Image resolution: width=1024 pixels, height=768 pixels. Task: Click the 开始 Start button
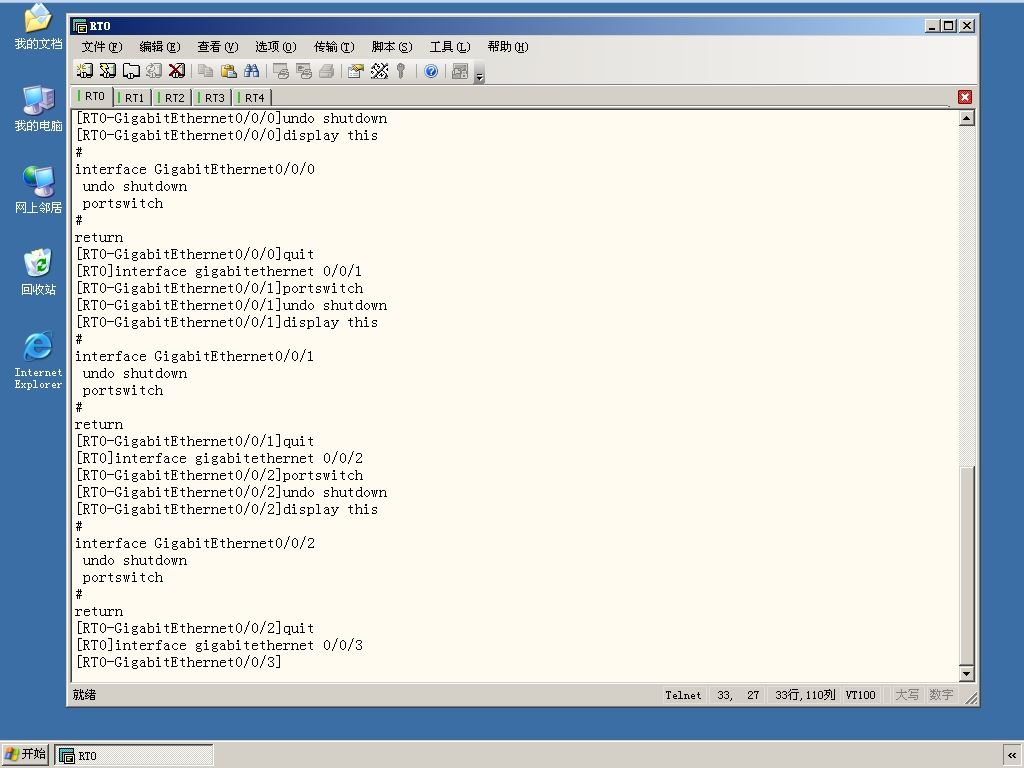coord(25,755)
